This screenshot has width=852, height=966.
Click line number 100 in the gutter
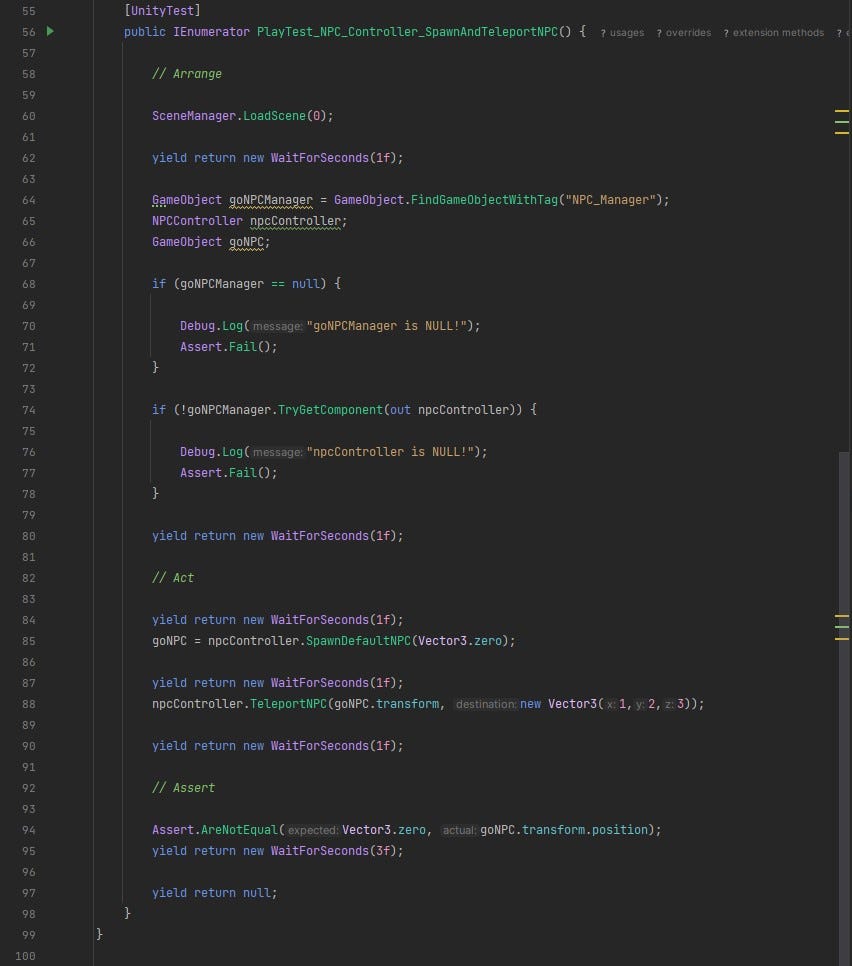[25, 956]
